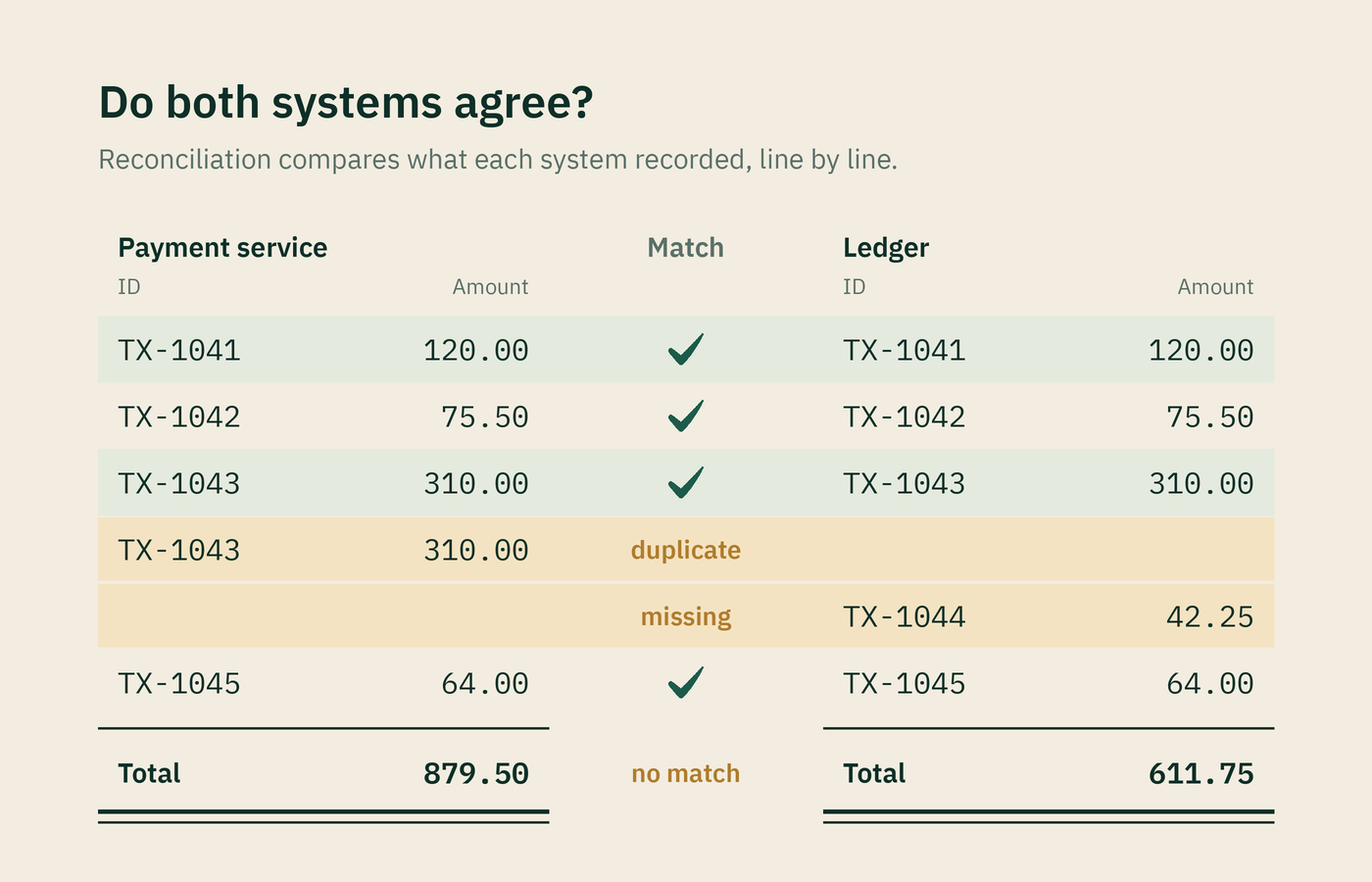
Task: Click Ledger ID "TX-1043"
Action: click(905, 483)
